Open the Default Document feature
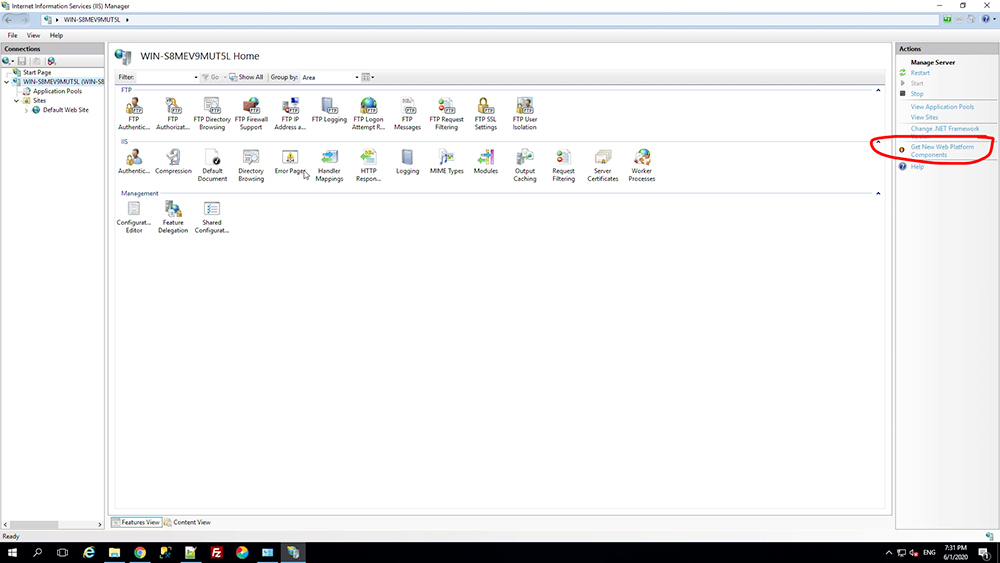1000x563 pixels. [x=212, y=165]
